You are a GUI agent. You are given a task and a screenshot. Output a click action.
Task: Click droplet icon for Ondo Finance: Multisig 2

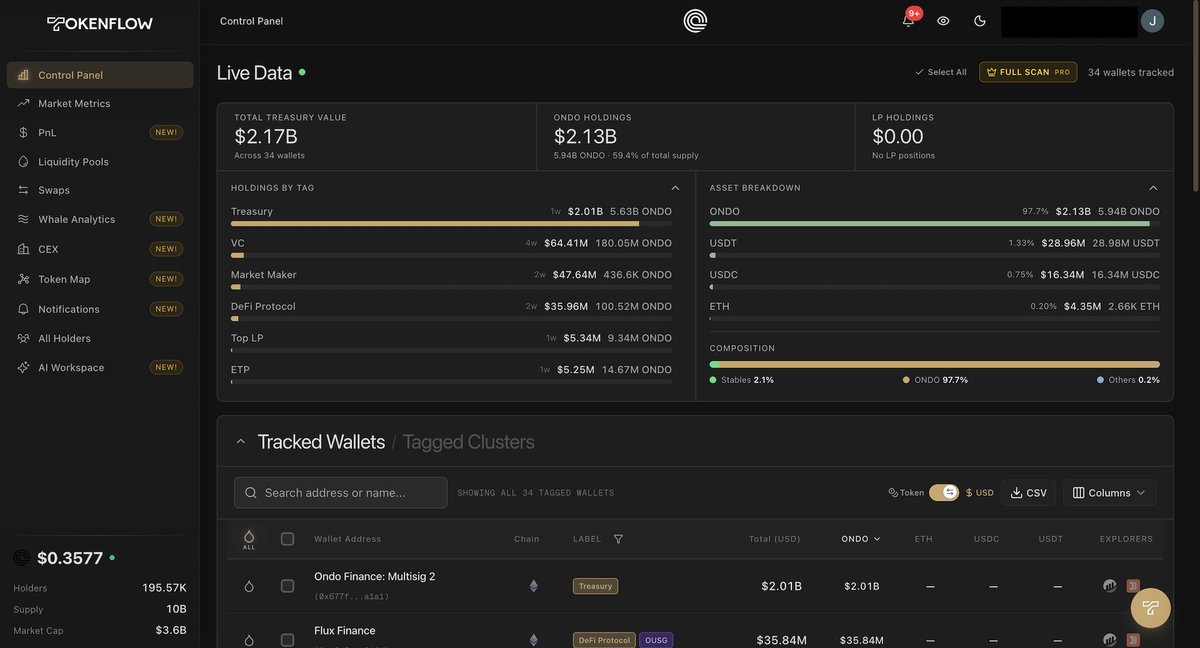(249, 586)
